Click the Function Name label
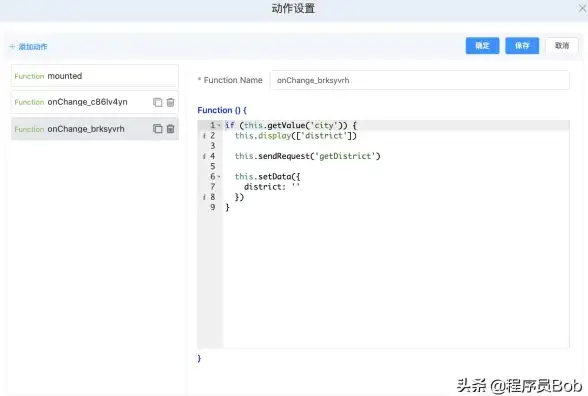The image size is (588, 396). click(232, 80)
